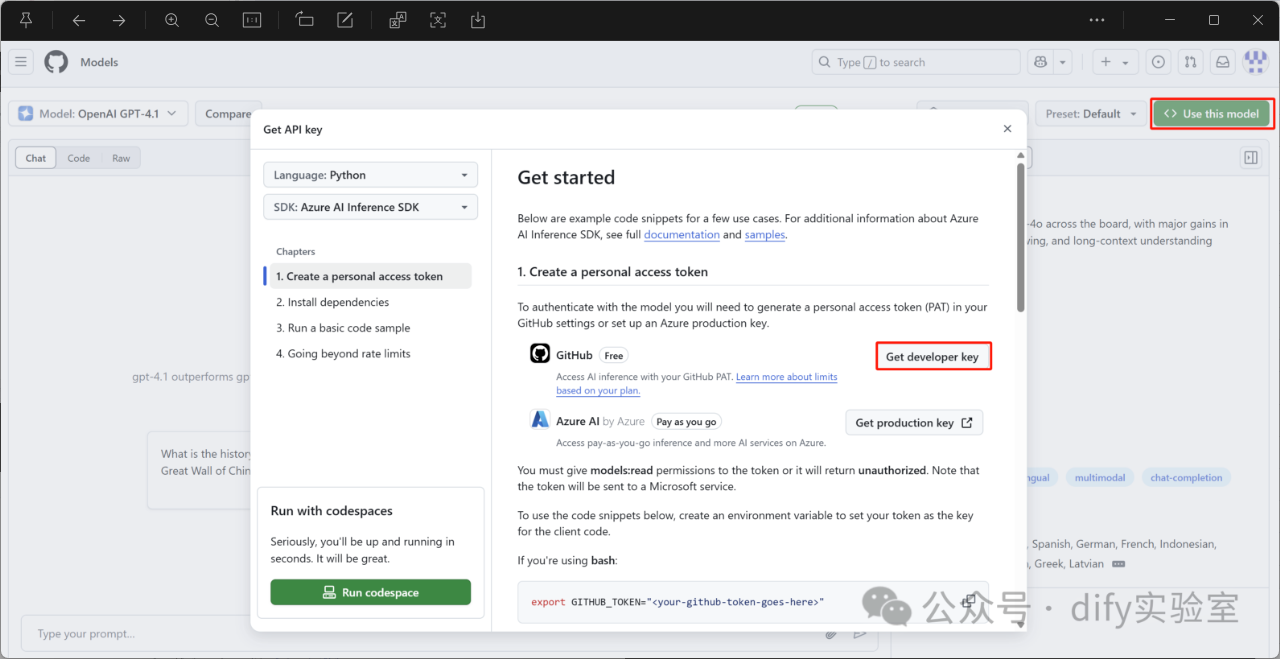Viewport: 1280px width, 659px height.
Task: Click the multimodal tag
Action: tap(1100, 478)
